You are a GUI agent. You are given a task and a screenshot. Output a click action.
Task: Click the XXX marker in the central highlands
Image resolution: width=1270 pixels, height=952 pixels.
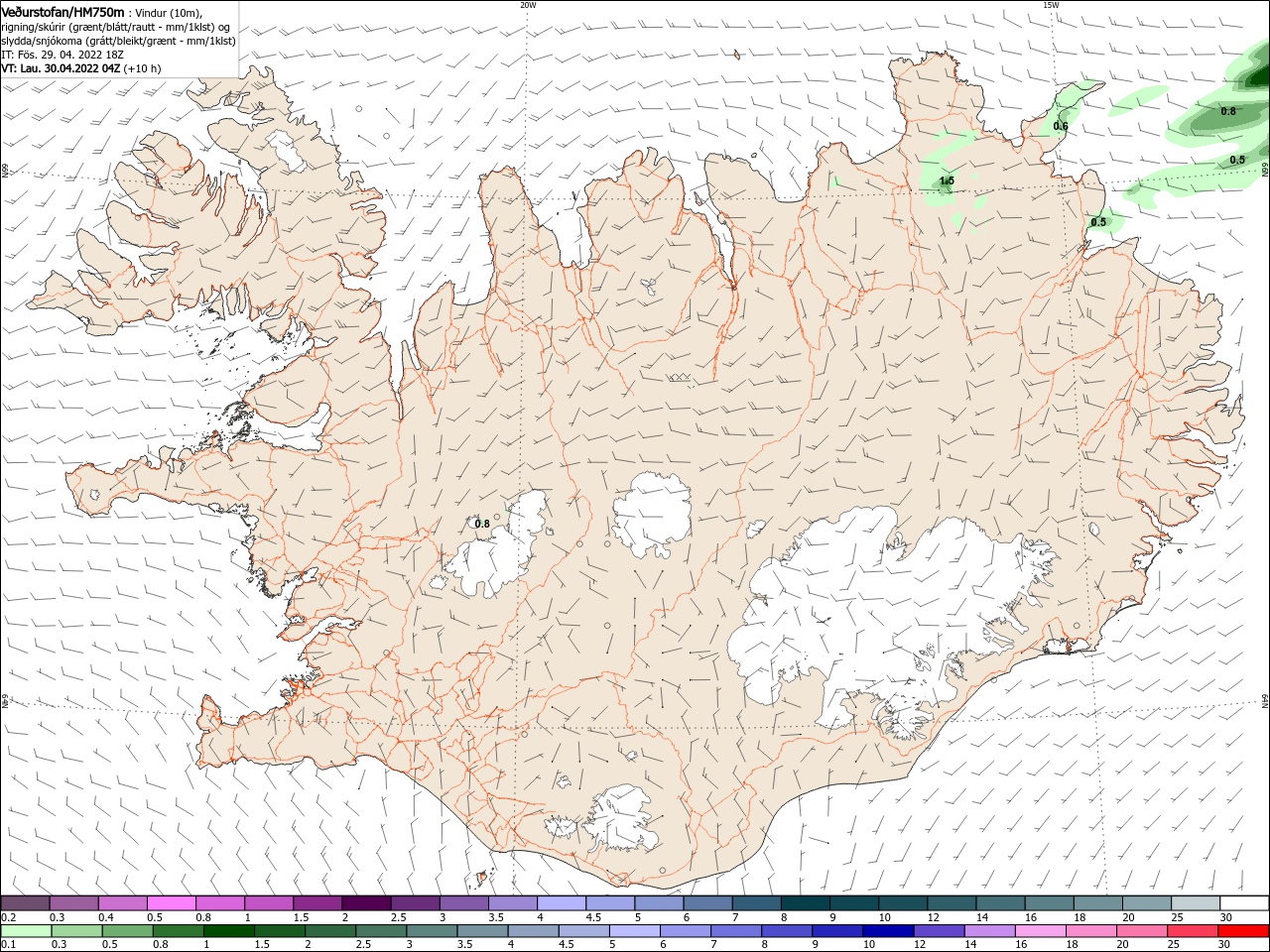click(x=680, y=377)
